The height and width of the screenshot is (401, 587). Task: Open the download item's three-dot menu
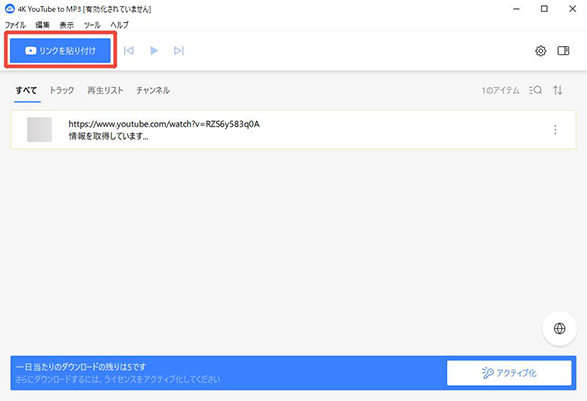pyautogui.click(x=555, y=130)
